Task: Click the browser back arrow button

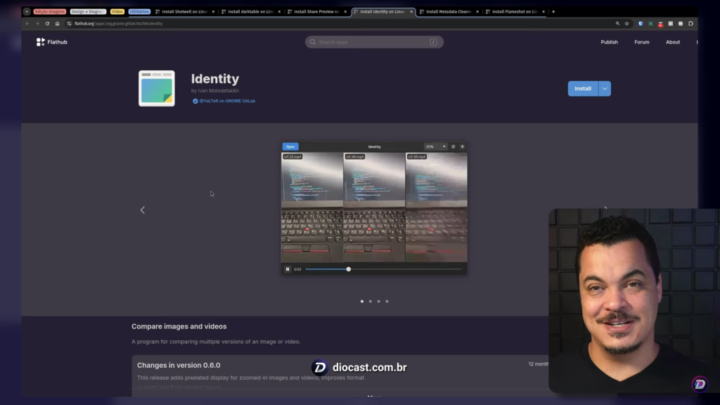Action: [x=27, y=23]
